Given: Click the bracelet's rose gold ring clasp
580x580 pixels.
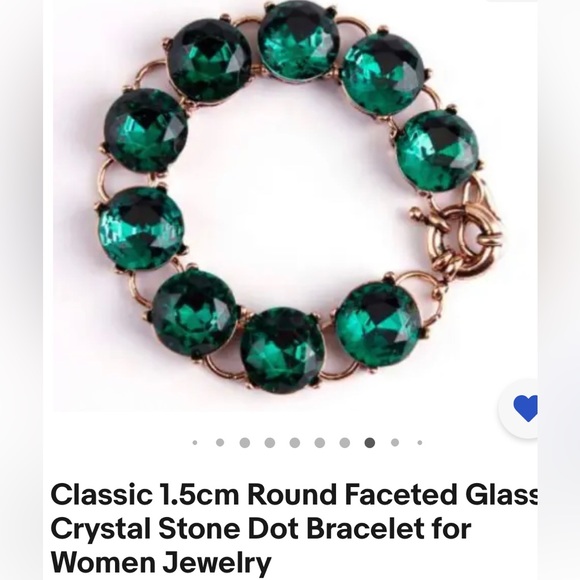Looking at the screenshot, I should point(462,239).
